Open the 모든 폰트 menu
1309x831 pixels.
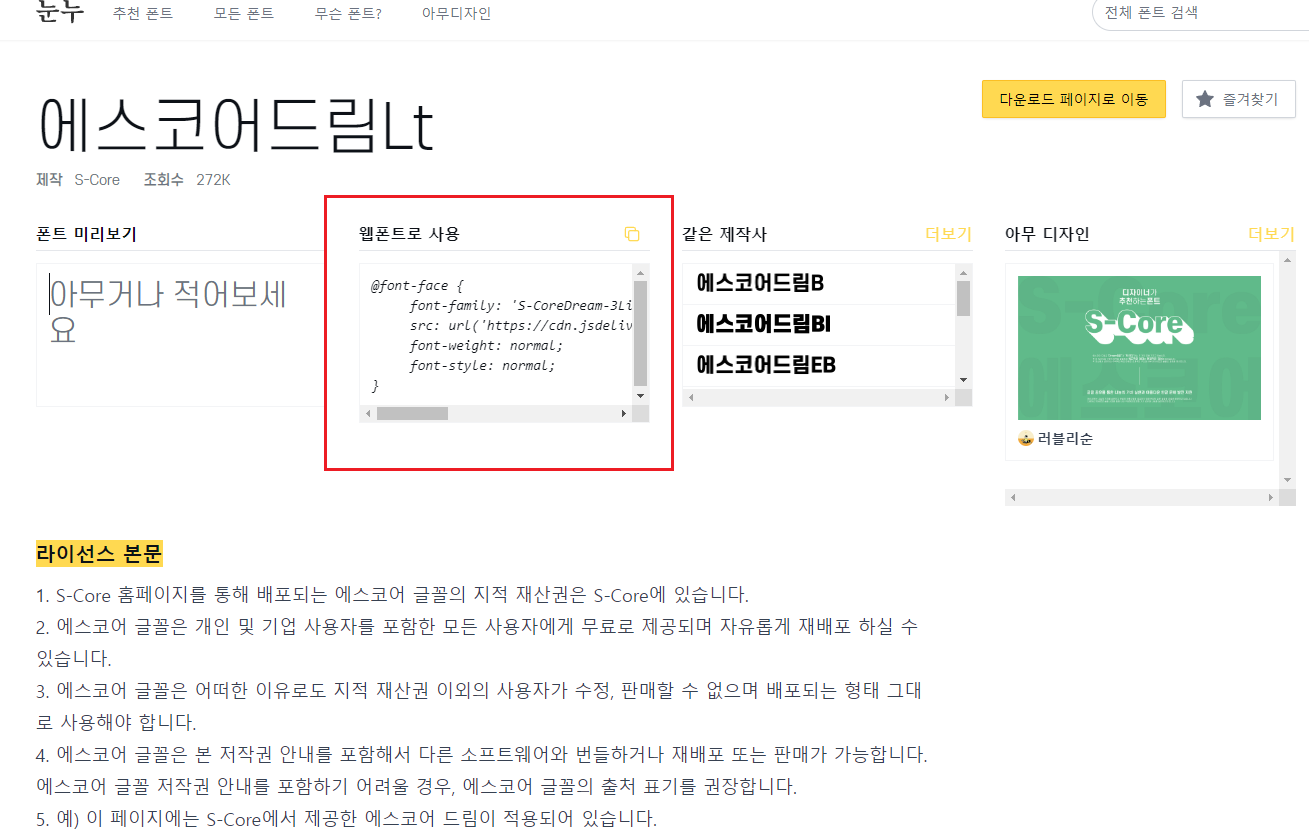click(244, 14)
